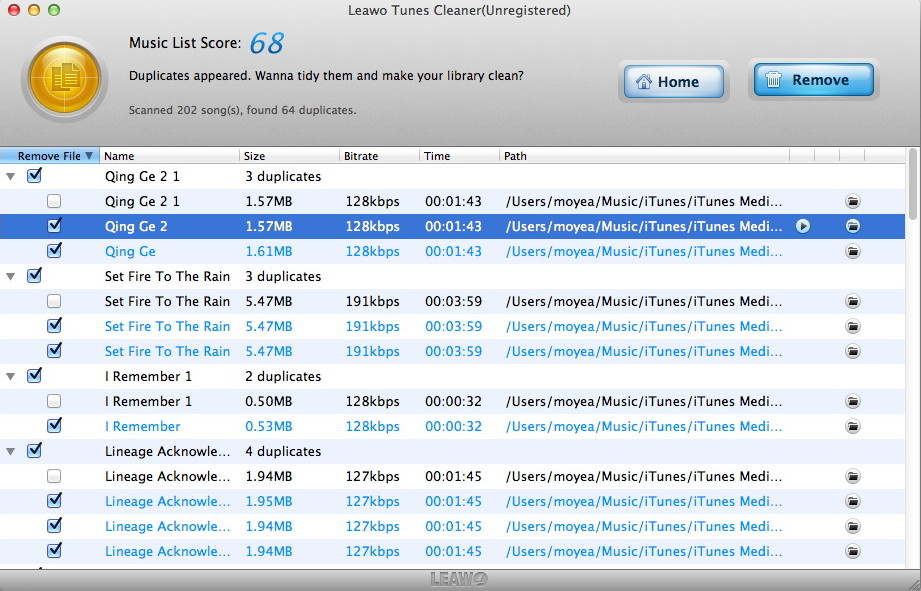Uncheck the I Remember 0.53MB row checkbox
921x591 pixels.
tap(55, 425)
